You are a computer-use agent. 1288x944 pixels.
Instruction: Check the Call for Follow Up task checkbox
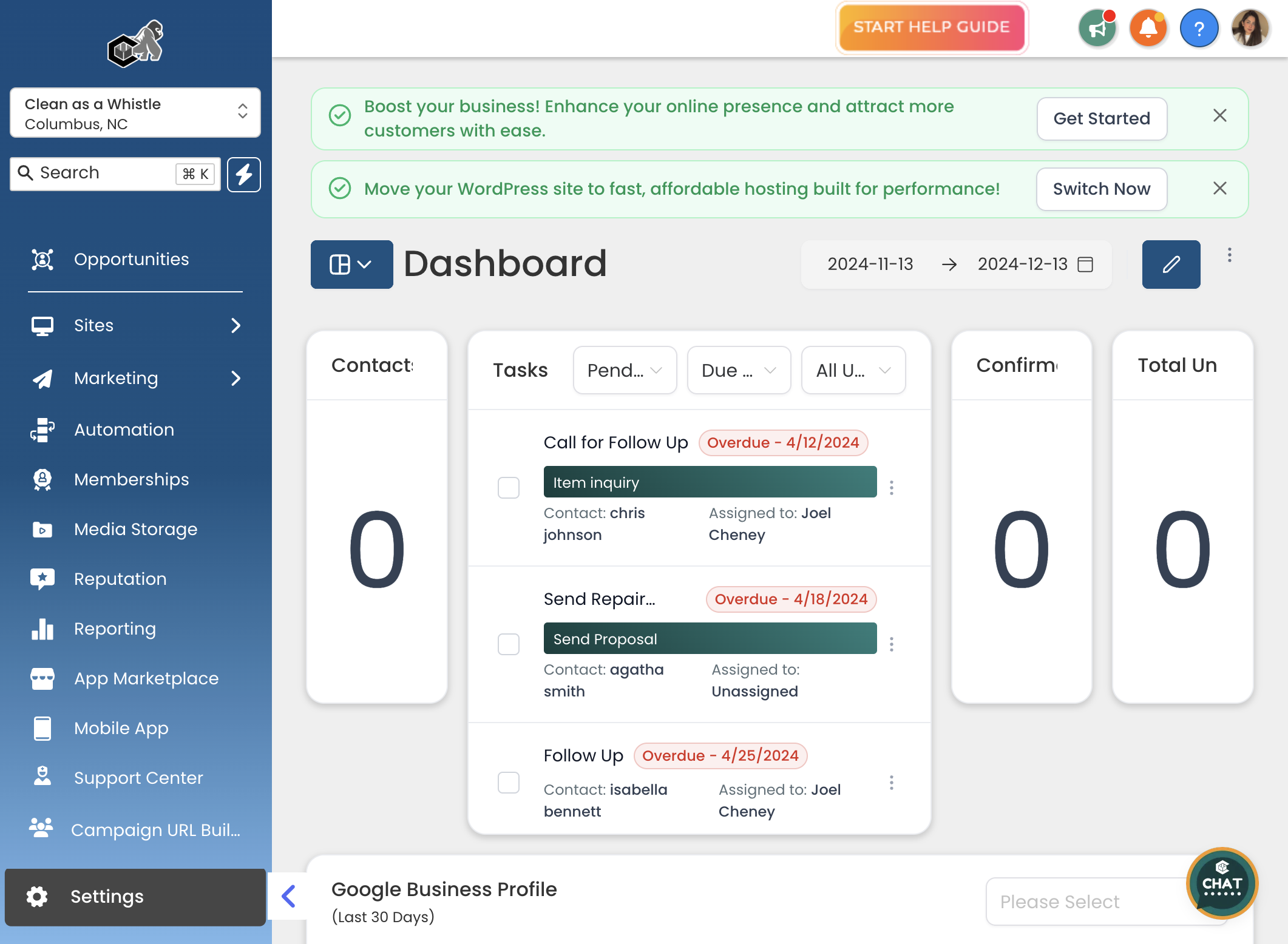point(509,488)
